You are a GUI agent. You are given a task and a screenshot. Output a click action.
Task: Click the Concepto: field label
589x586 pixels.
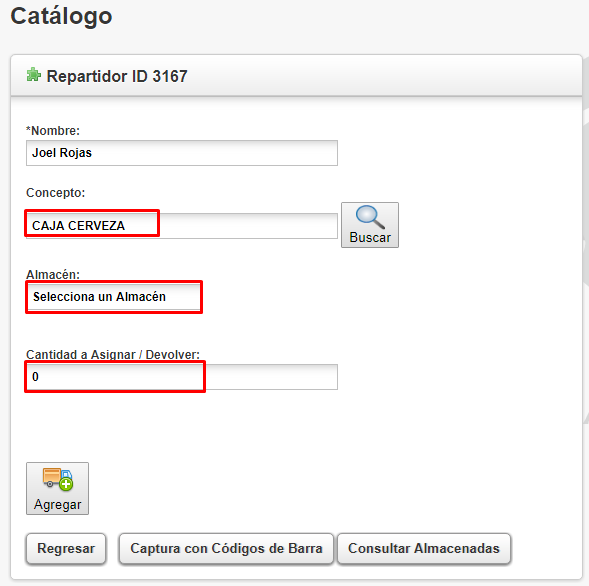pyautogui.click(x=56, y=193)
